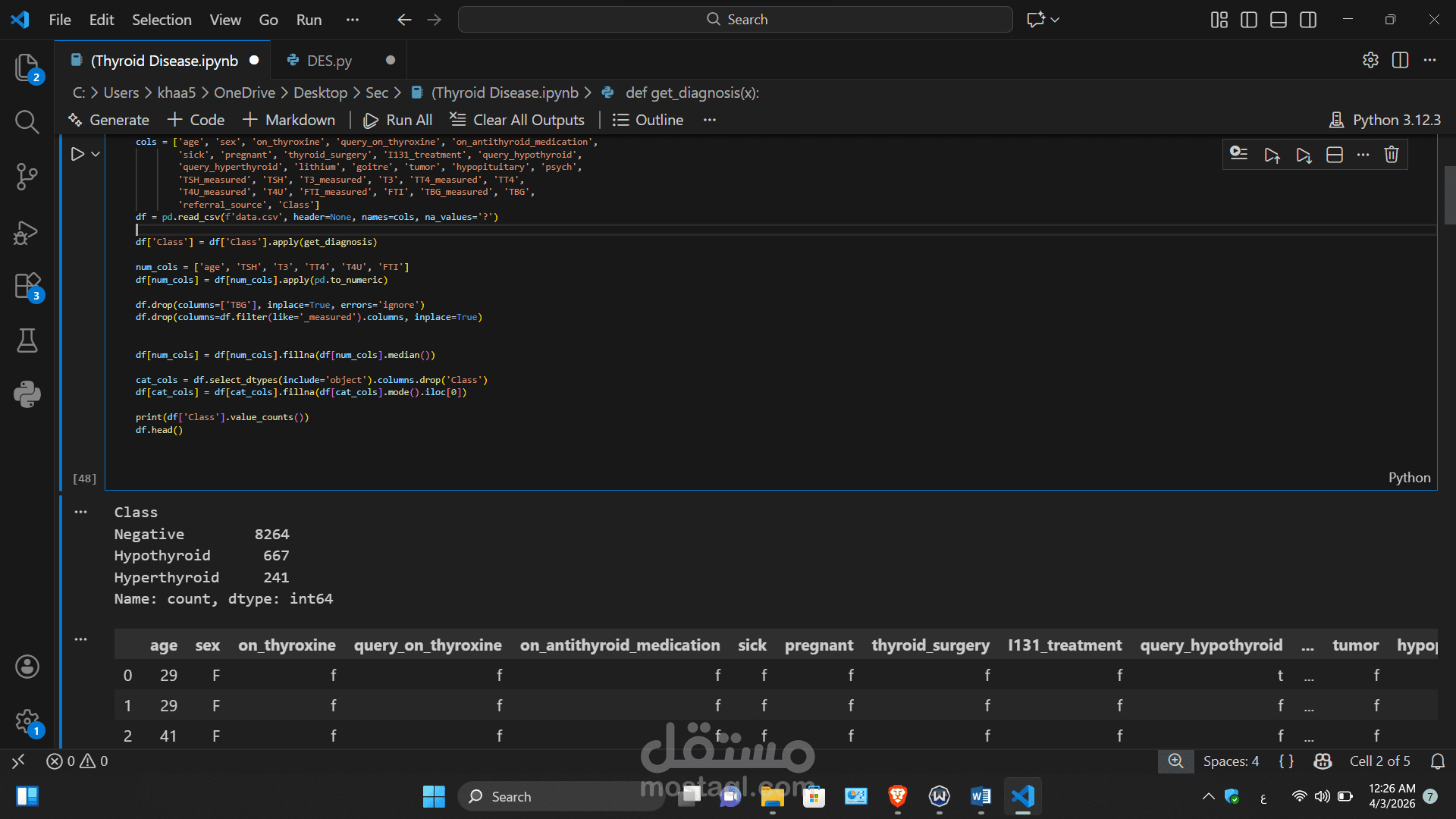Viewport: 1456px width, 819px height.
Task: Open Run and Debug view
Action: pos(27,232)
